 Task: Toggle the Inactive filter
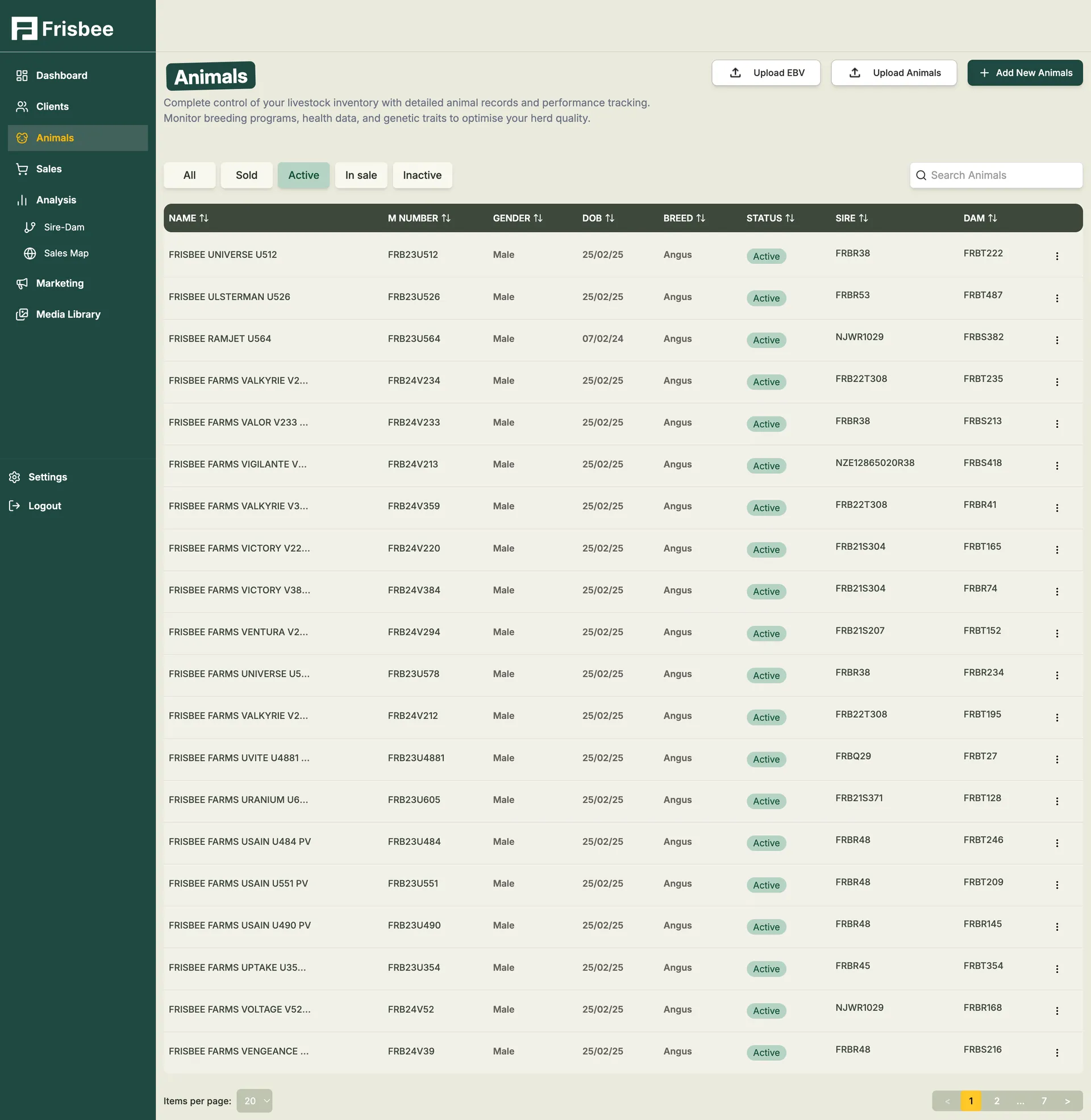(422, 176)
